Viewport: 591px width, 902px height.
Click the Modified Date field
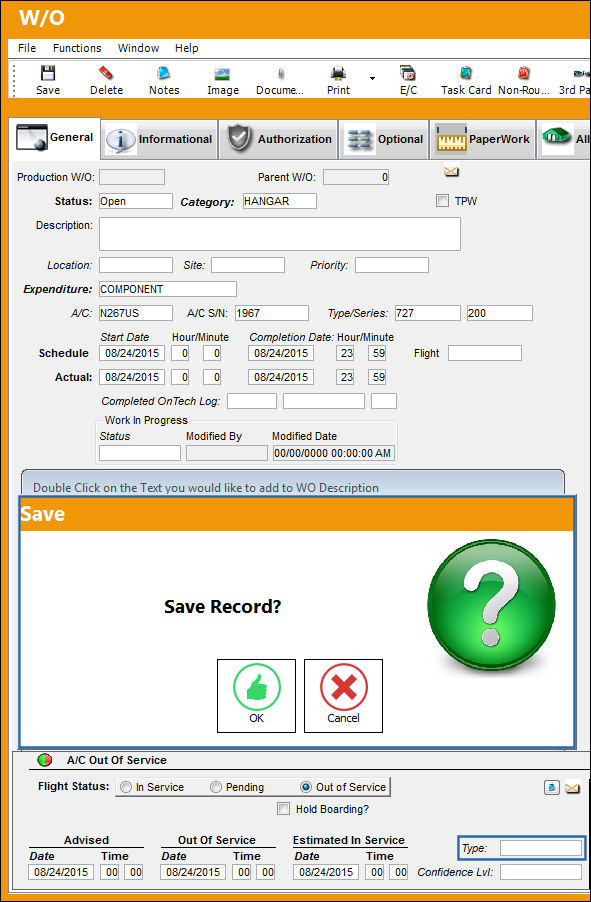[334, 453]
